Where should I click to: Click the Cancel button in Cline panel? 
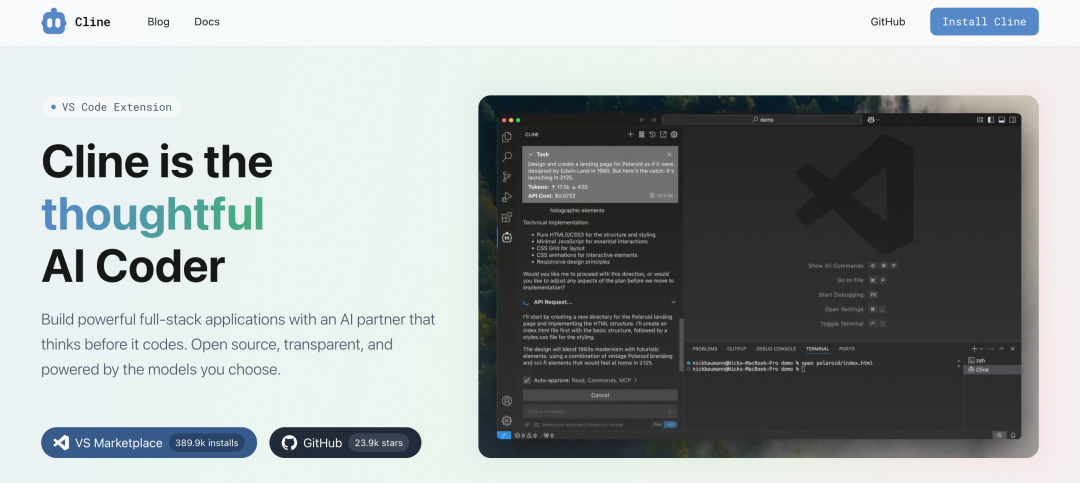click(600, 395)
